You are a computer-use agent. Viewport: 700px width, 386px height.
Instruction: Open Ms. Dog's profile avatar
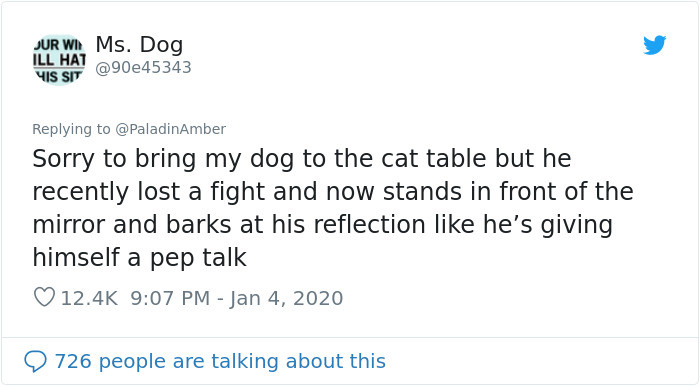pyautogui.click(x=59, y=60)
